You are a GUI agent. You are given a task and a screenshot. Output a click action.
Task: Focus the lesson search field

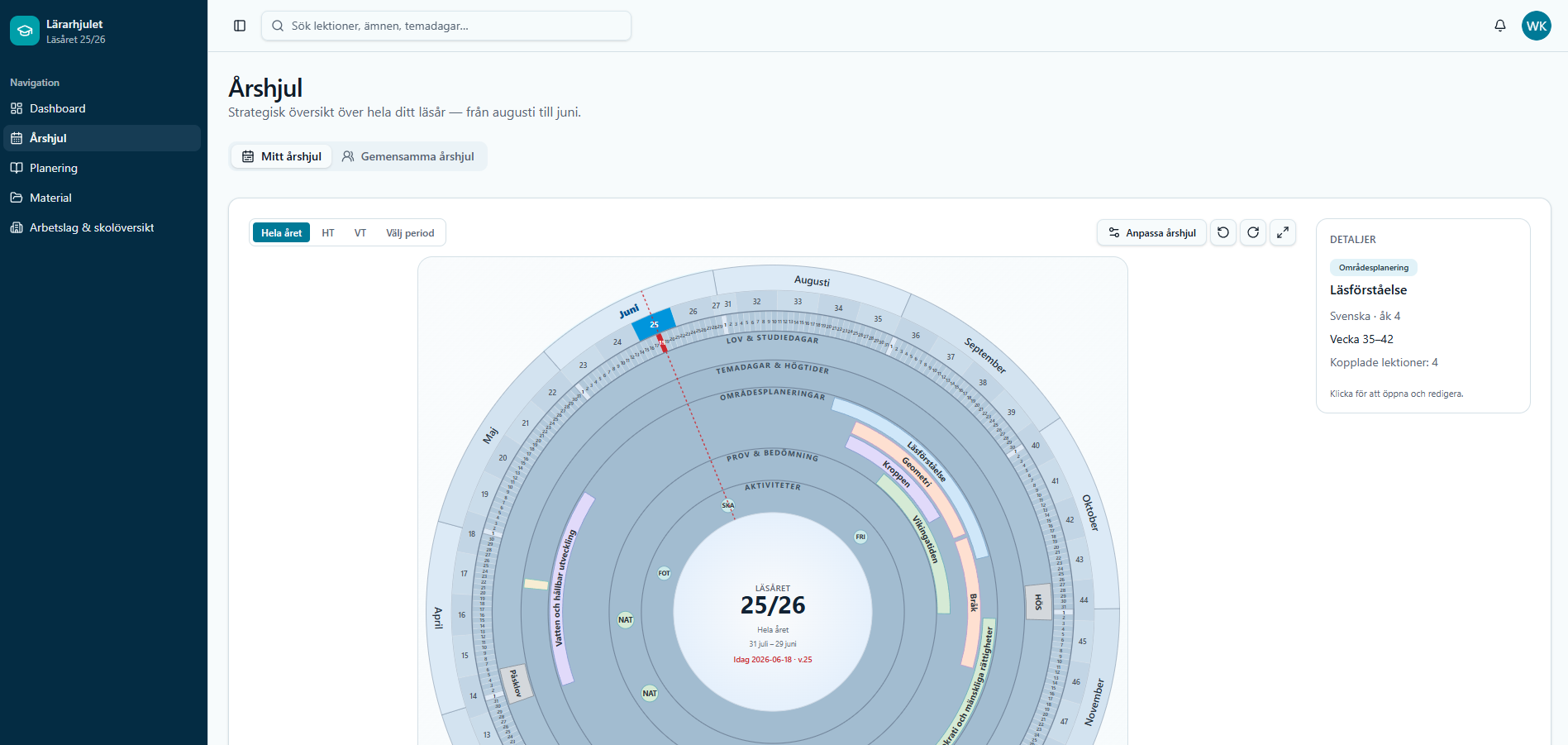point(446,26)
